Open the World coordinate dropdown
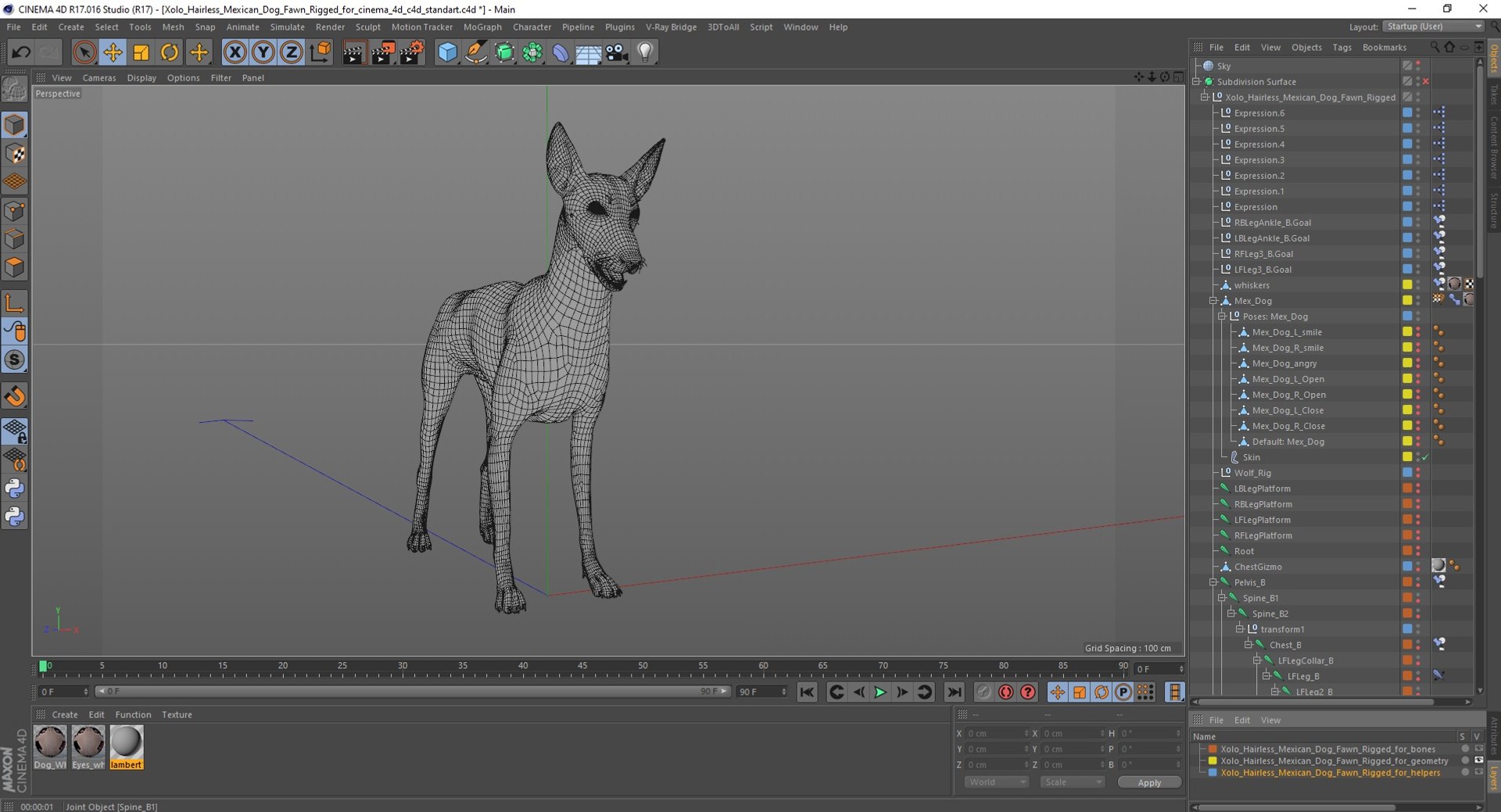Screen dimensions: 1501x812 996,782
